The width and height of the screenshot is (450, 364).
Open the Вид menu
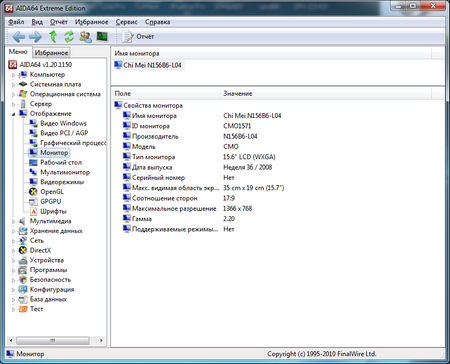(x=37, y=22)
